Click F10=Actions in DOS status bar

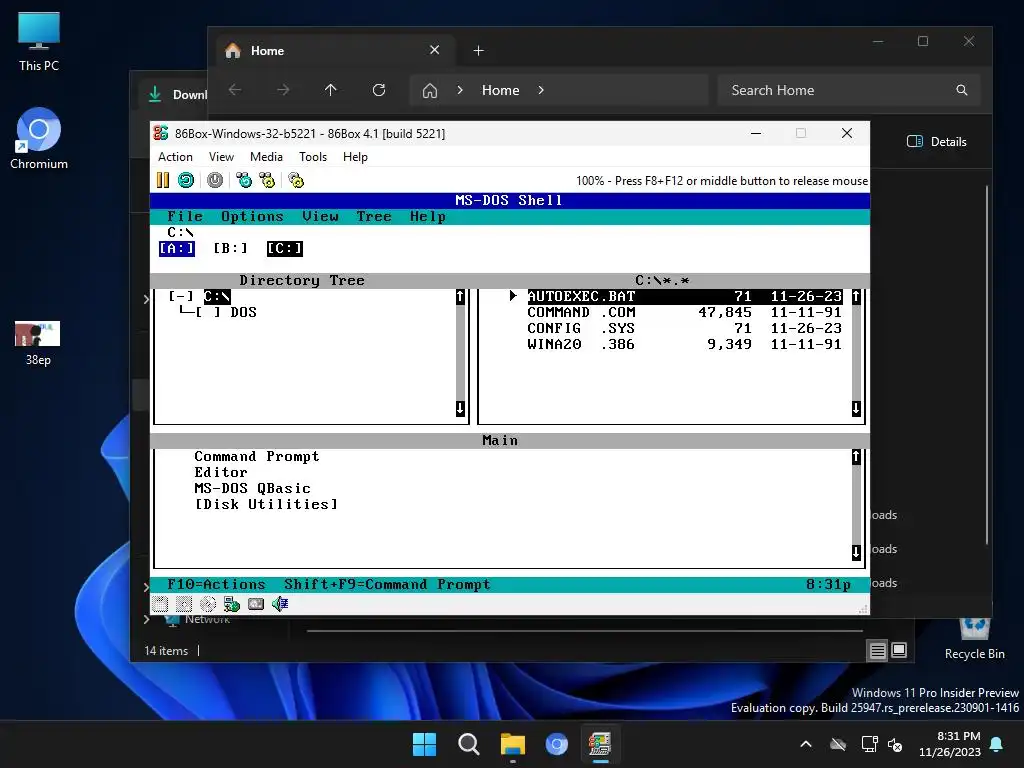[x=216, y=584]
